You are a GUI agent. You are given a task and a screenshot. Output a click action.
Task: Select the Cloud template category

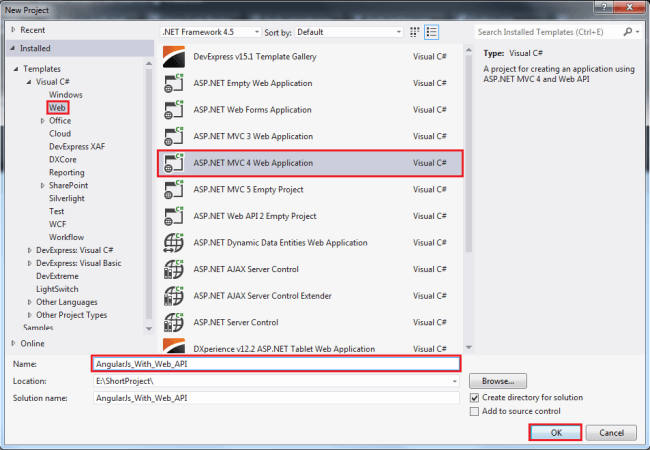[60, 133]
